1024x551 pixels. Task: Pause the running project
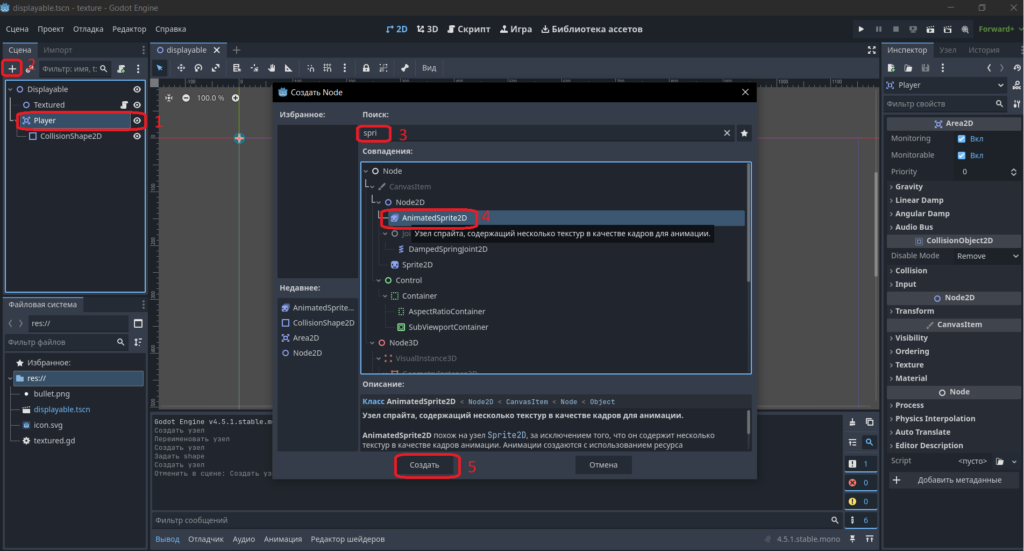(x=878, y=29)
